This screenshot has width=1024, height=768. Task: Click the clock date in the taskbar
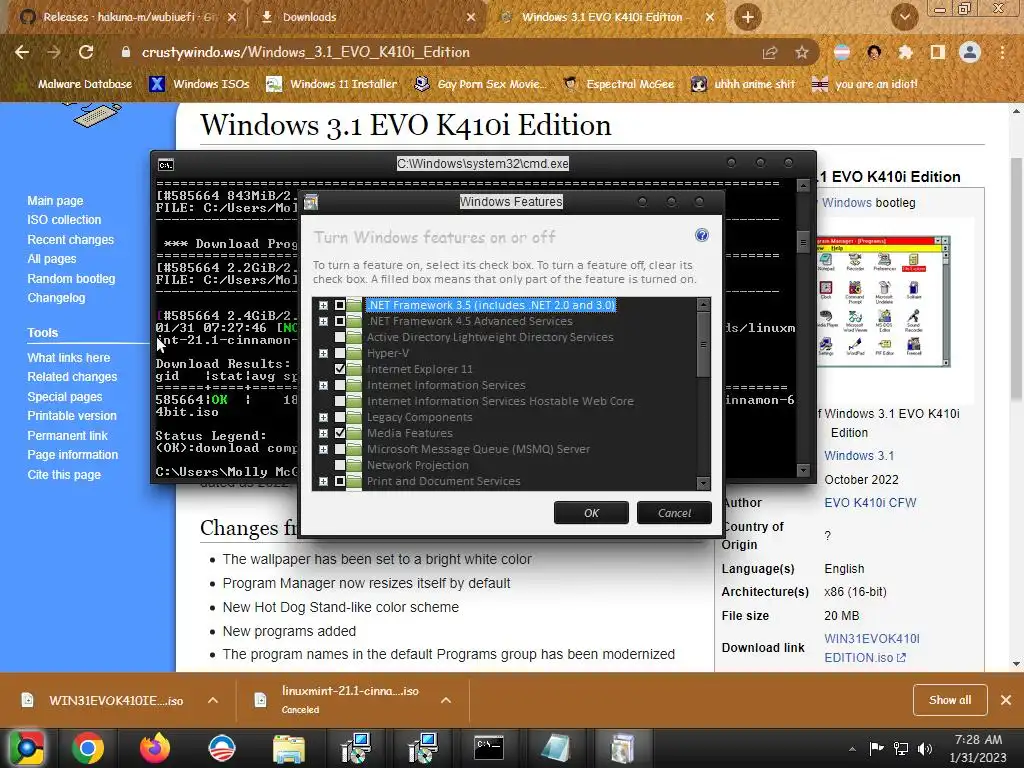click(978, 758)
